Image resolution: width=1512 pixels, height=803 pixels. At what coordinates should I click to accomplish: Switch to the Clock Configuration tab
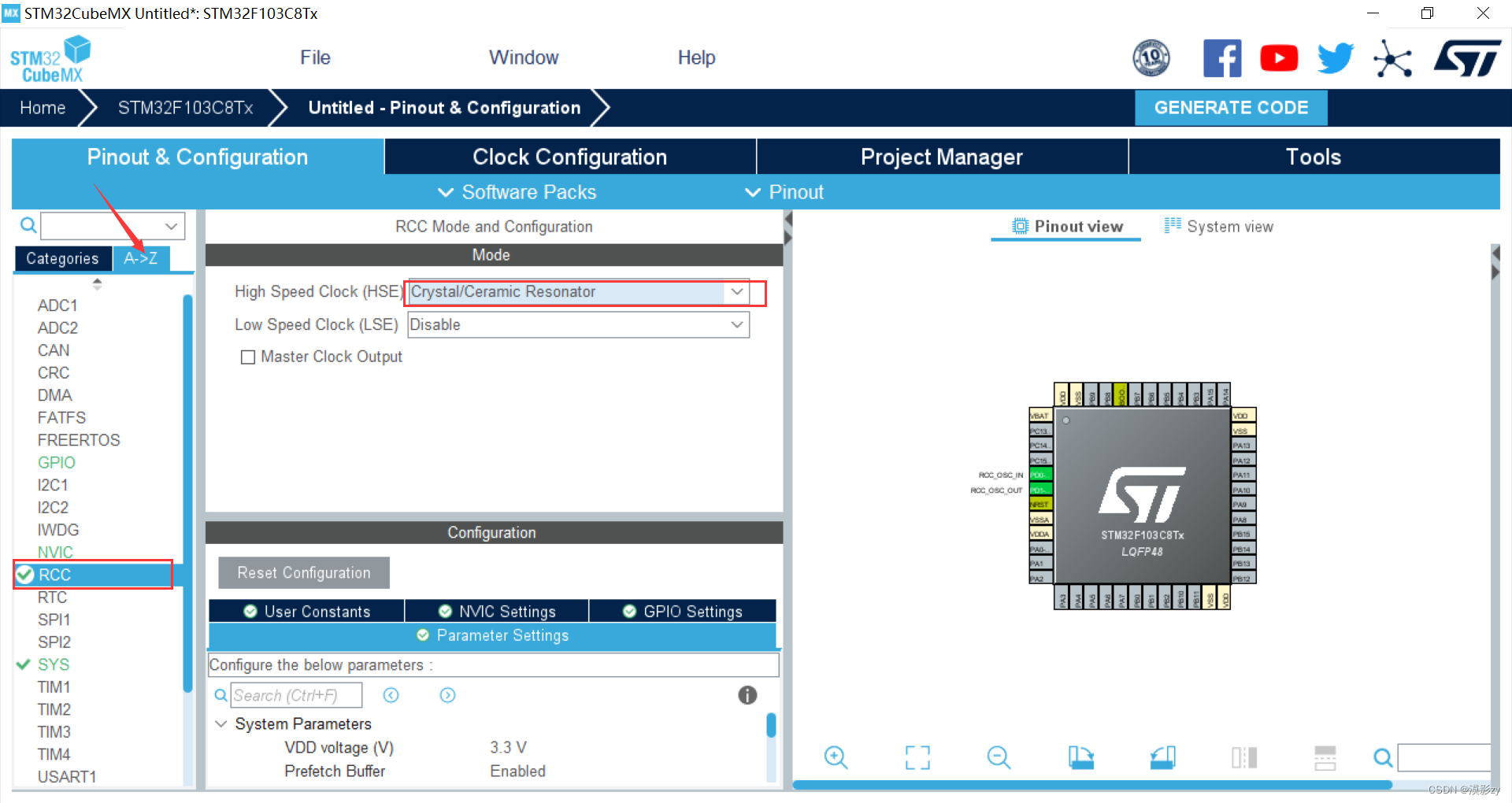[570, 157]
